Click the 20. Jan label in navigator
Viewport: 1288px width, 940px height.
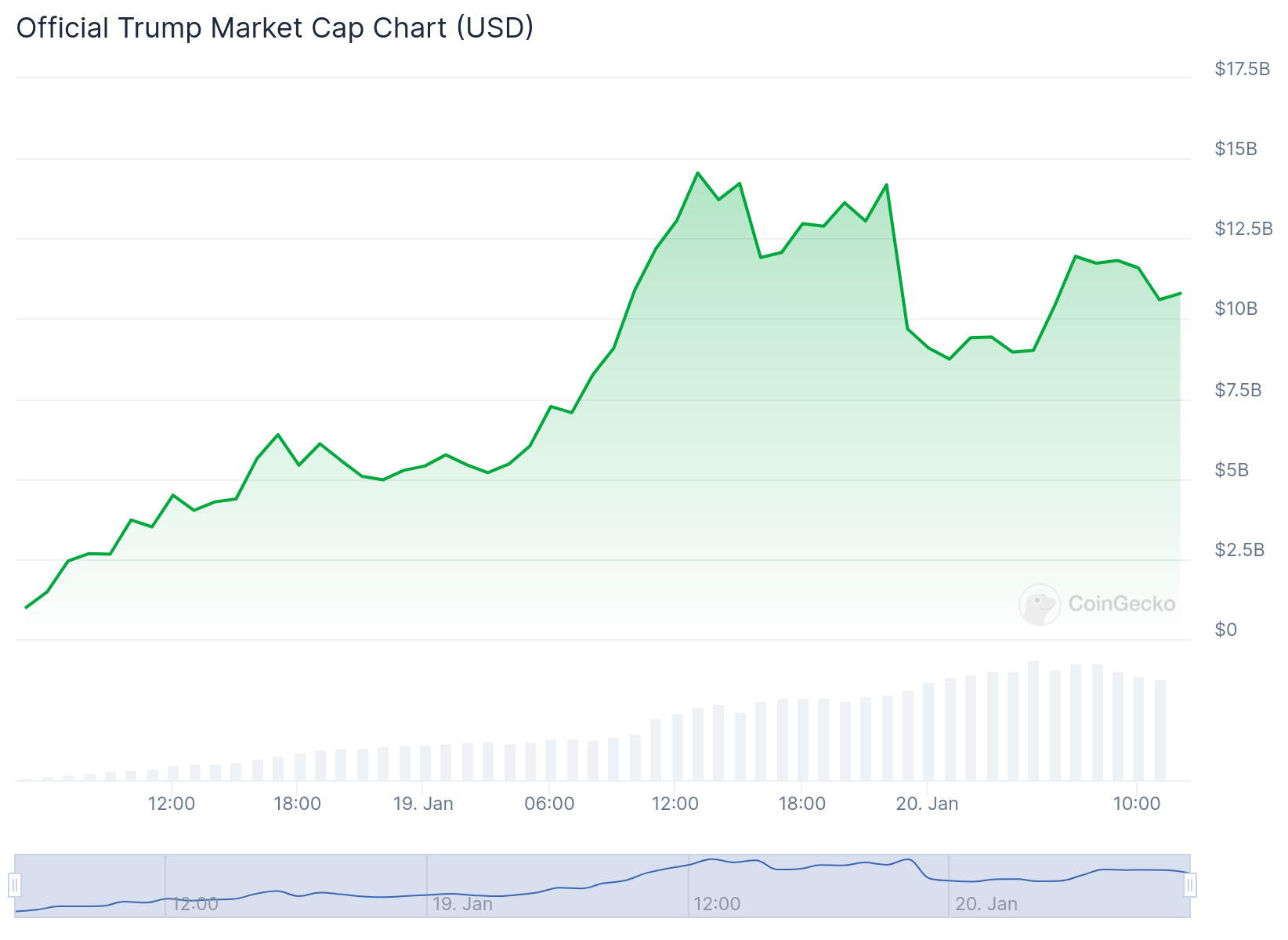(x=986, y=904)
